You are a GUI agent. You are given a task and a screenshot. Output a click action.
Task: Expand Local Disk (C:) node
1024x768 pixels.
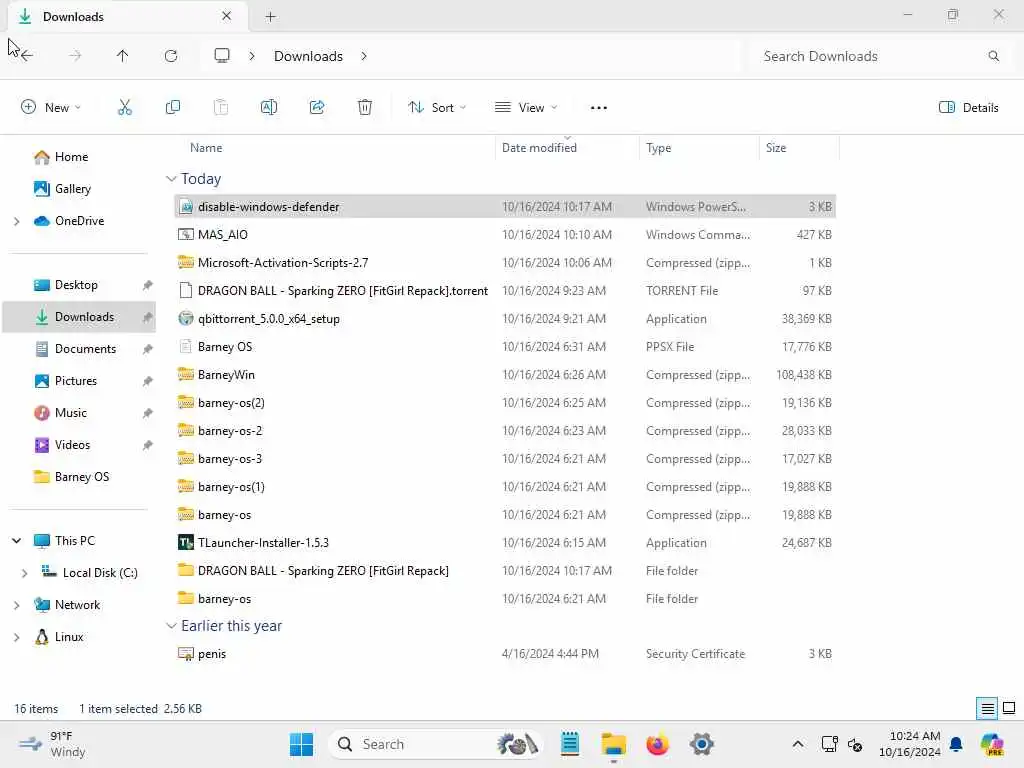[x=24, y=573]
